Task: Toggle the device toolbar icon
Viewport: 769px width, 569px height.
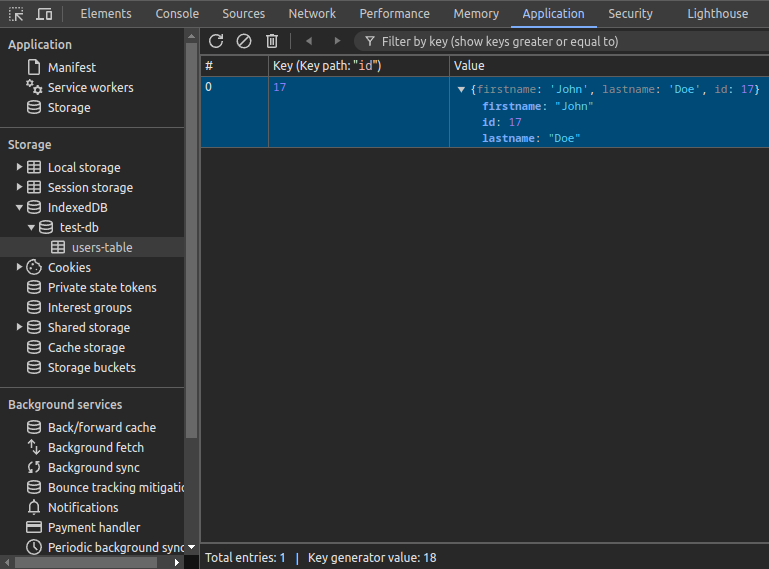Action: coord(44,14)
